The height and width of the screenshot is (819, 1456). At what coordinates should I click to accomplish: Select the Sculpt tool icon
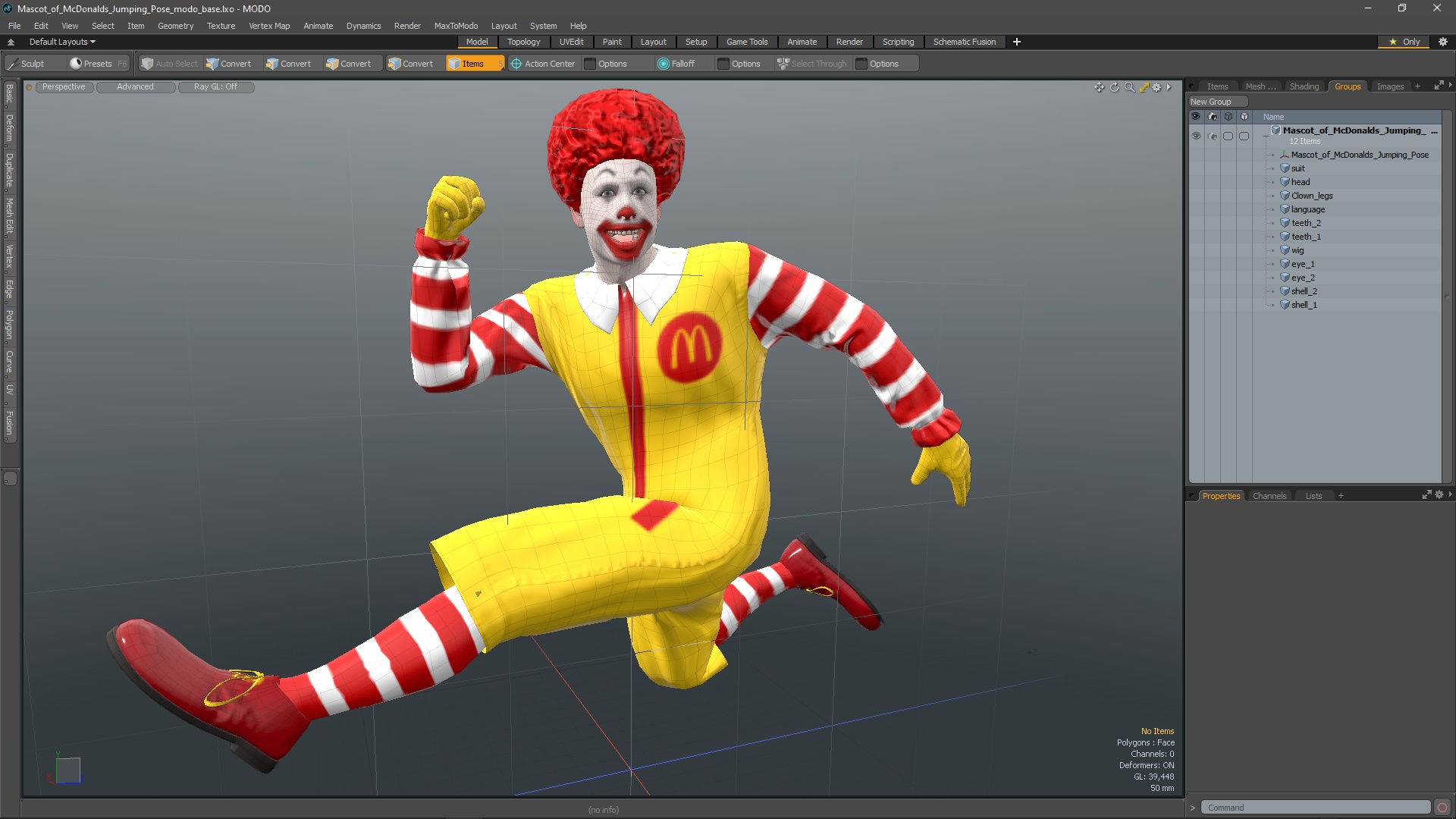click(x=13, y=64)
